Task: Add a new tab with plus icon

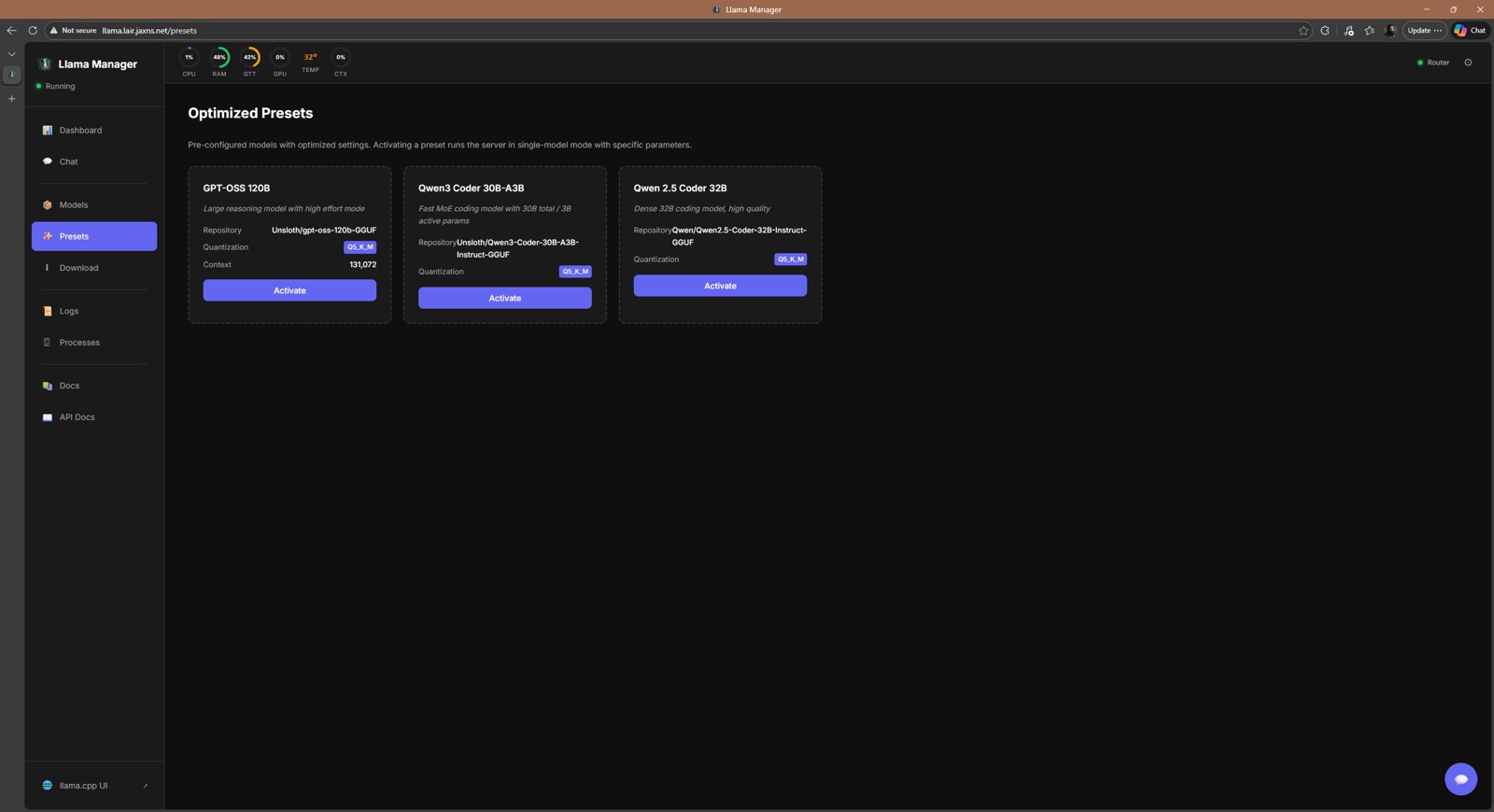Action: pos(12,99)
